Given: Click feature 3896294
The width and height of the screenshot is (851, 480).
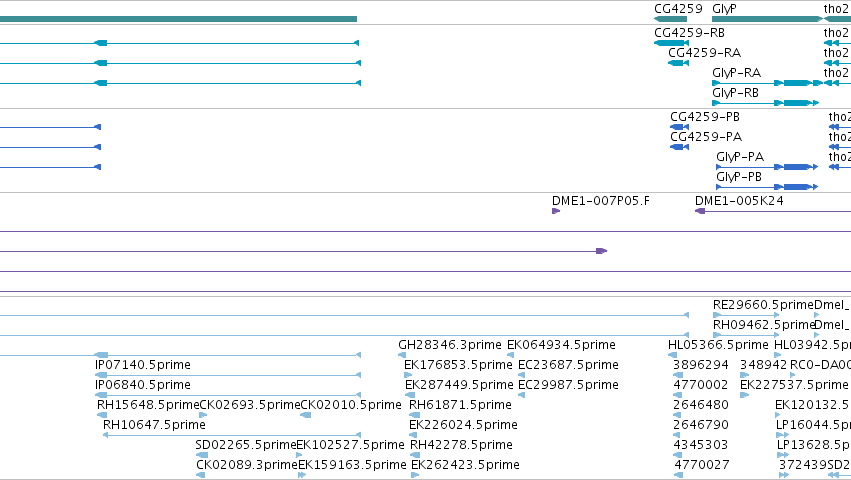Looking at the screenshot, I should 701,365.
